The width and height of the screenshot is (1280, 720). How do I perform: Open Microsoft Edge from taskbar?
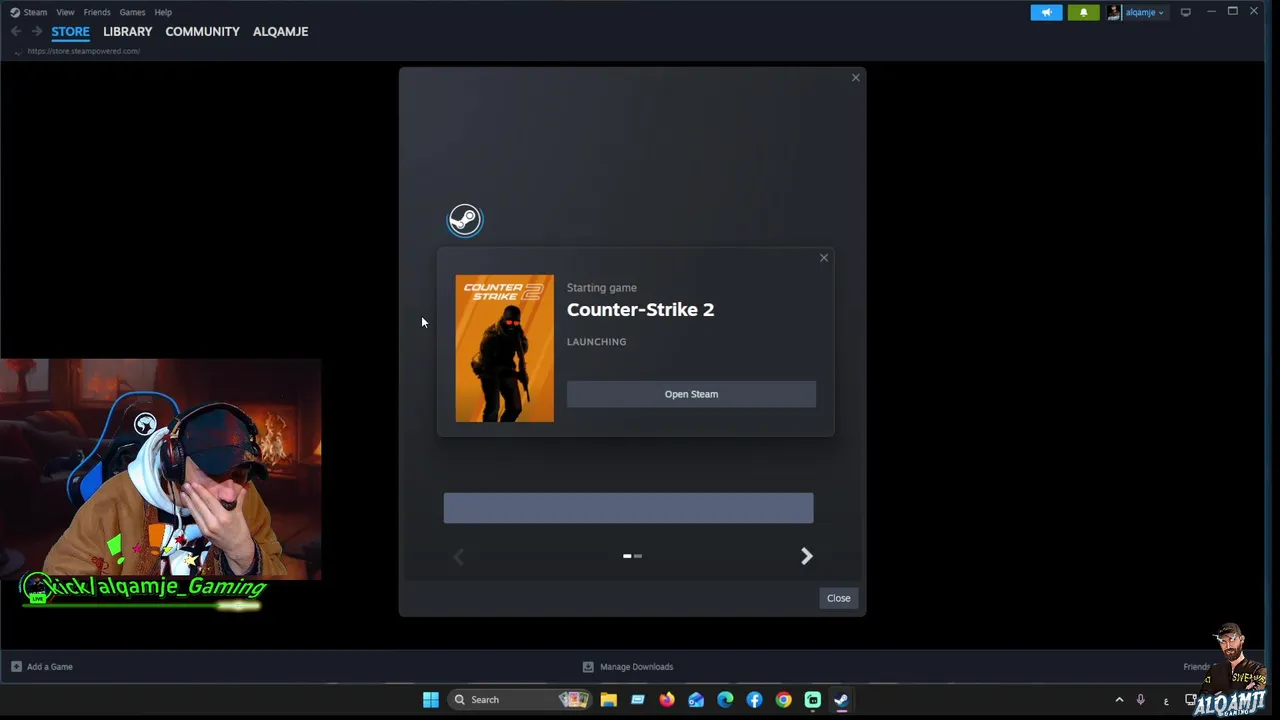725,700
